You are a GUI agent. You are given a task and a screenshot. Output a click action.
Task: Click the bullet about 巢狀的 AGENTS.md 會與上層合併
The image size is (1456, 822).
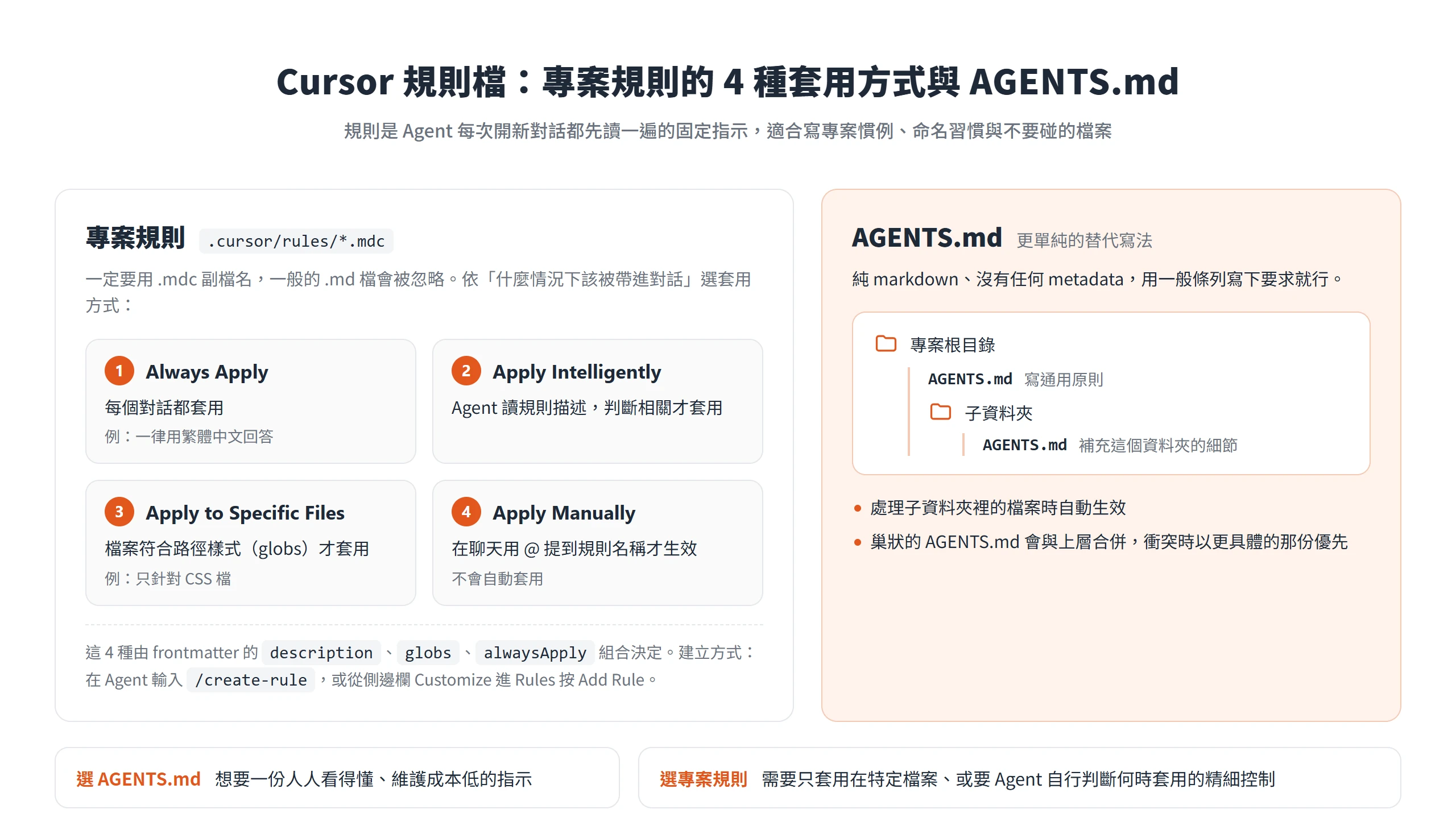(1109, 542)
